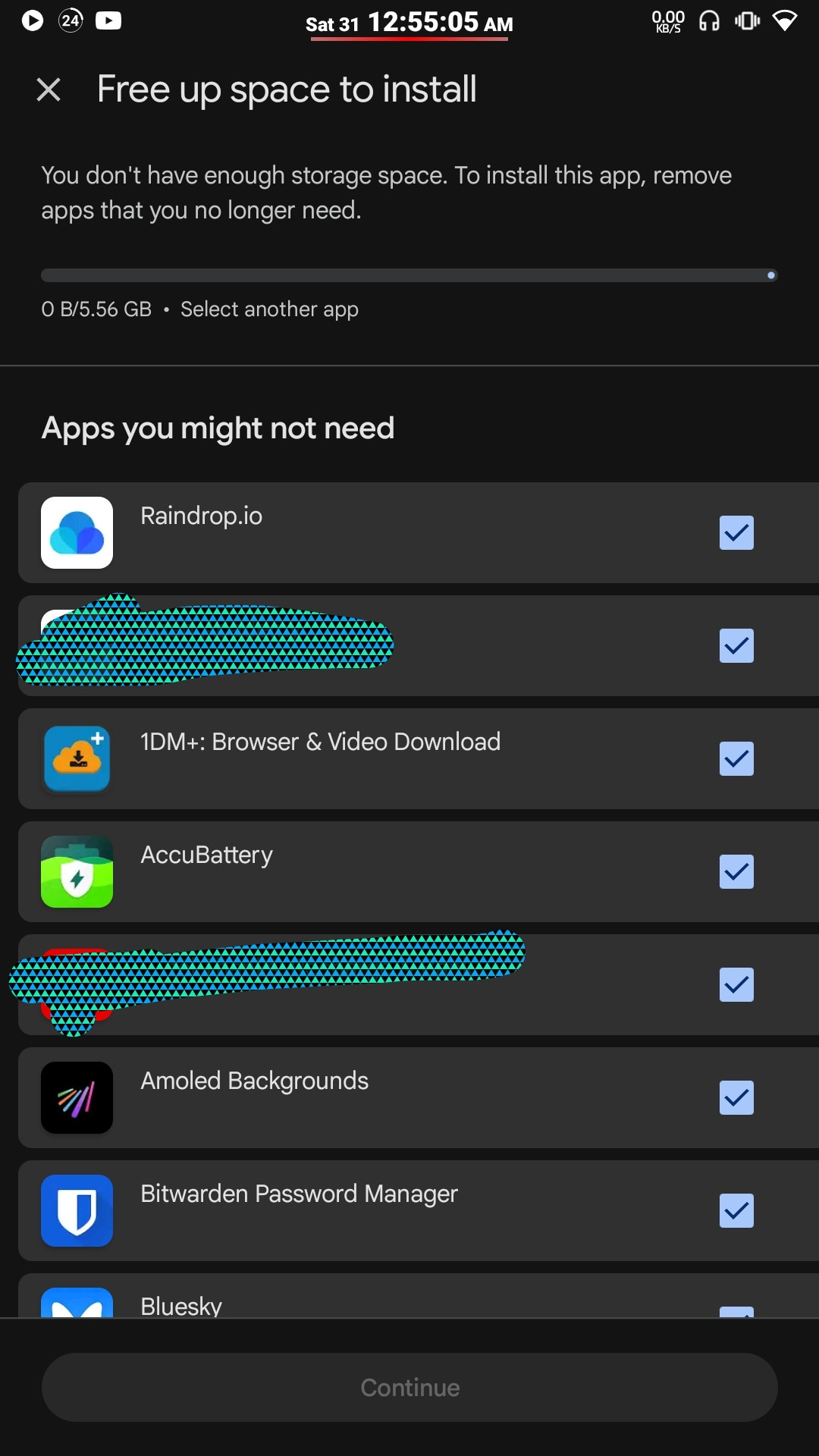819x1456 pixels.
Task: Tap the Bitwarden shield app icon
Action: [x=77, y=1210]
